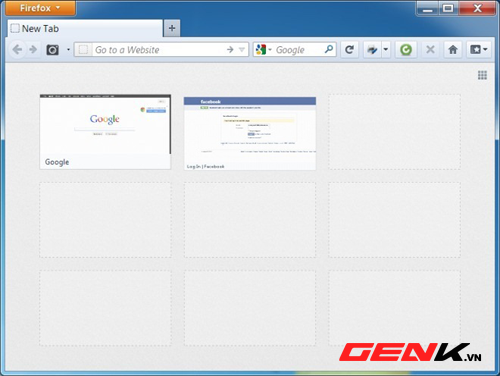This screenshot has height=376, width=500.
Task: Go forward with the forward arrow
Action: pyautogui.click(x=33, y=50)
